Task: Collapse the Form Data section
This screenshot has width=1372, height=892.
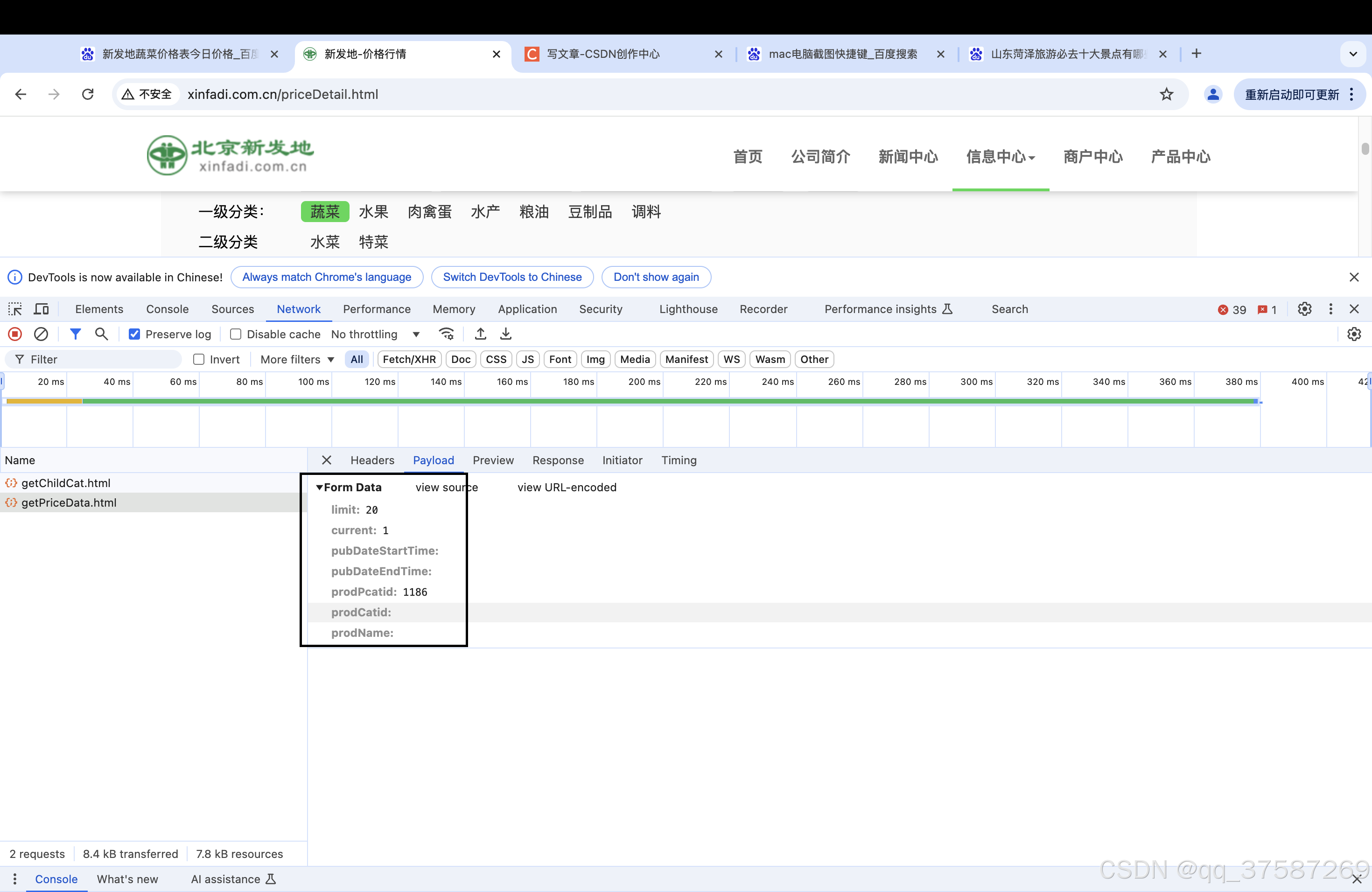Action: tap(319, 488)
